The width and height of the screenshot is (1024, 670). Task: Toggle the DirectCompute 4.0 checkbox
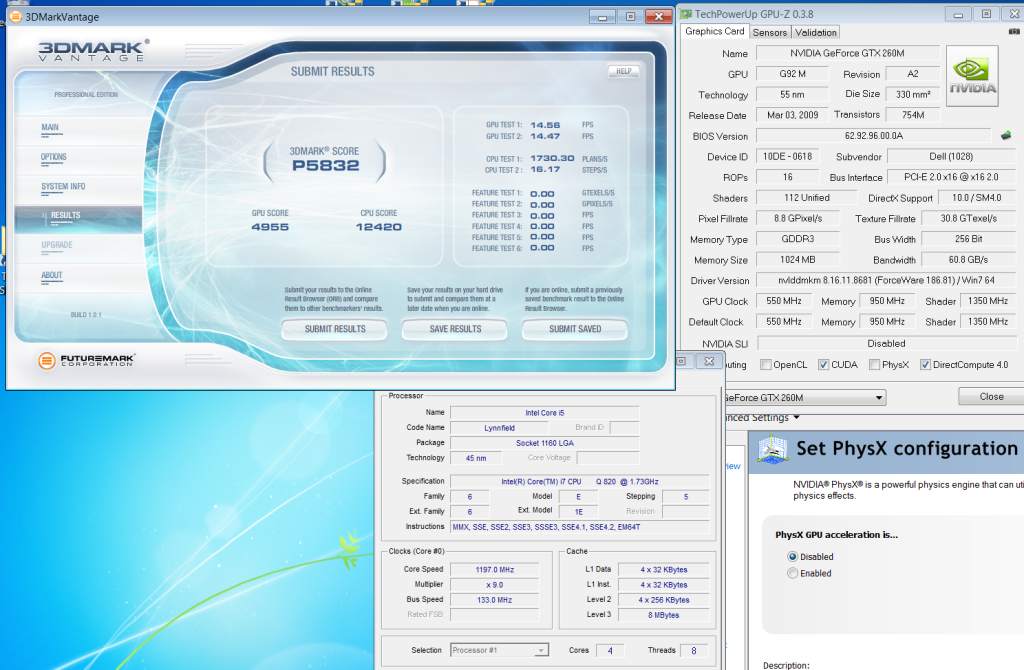coord(925,365)
